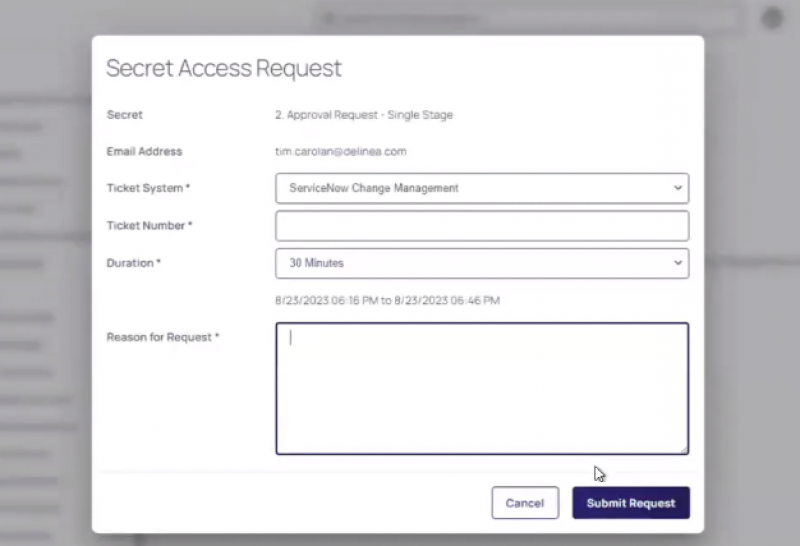Grab the textarea resize handle corner
This screenshot has height=546, width=800.
pos(684,450)
